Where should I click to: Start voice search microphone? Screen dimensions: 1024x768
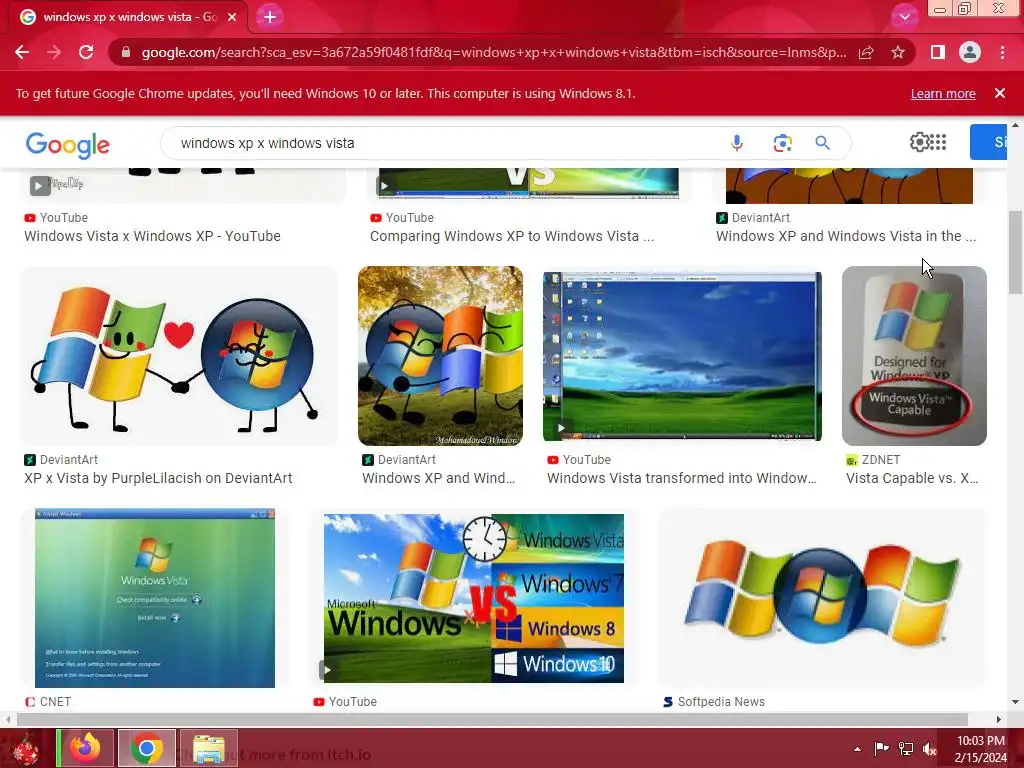click(x=737, y=143)
